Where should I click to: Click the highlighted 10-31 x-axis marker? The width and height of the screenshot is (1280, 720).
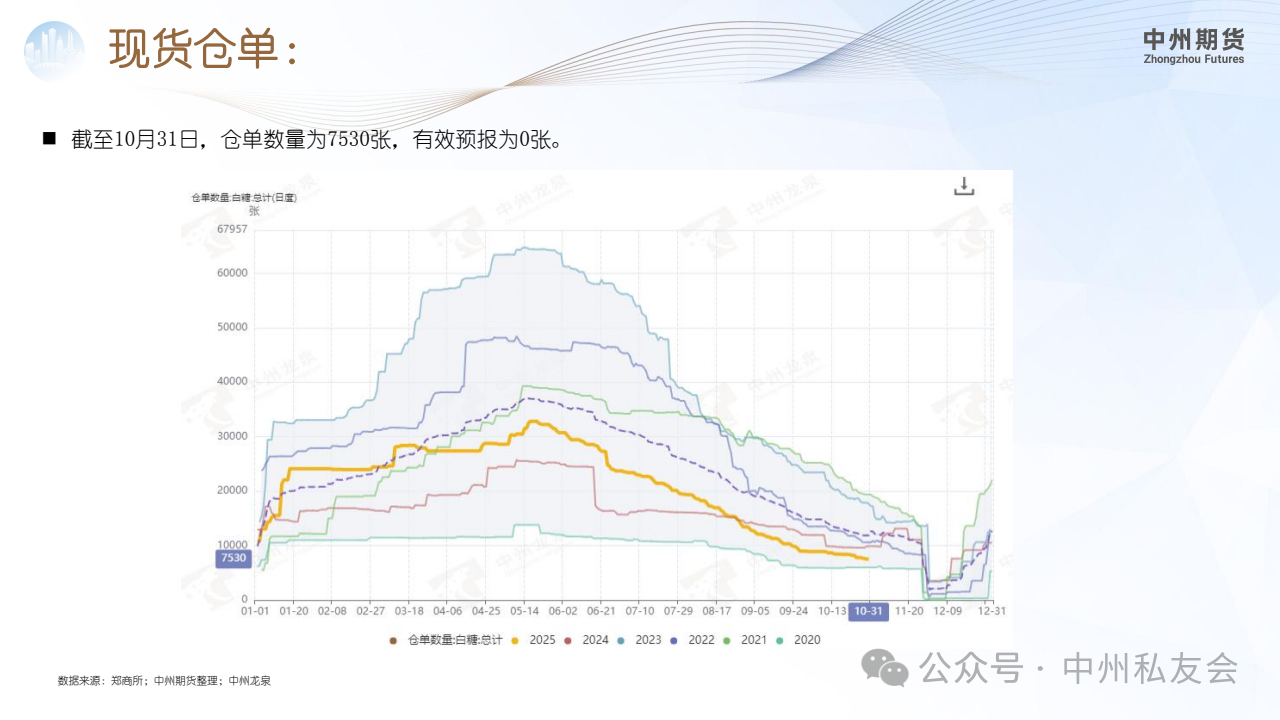[867, 611]
